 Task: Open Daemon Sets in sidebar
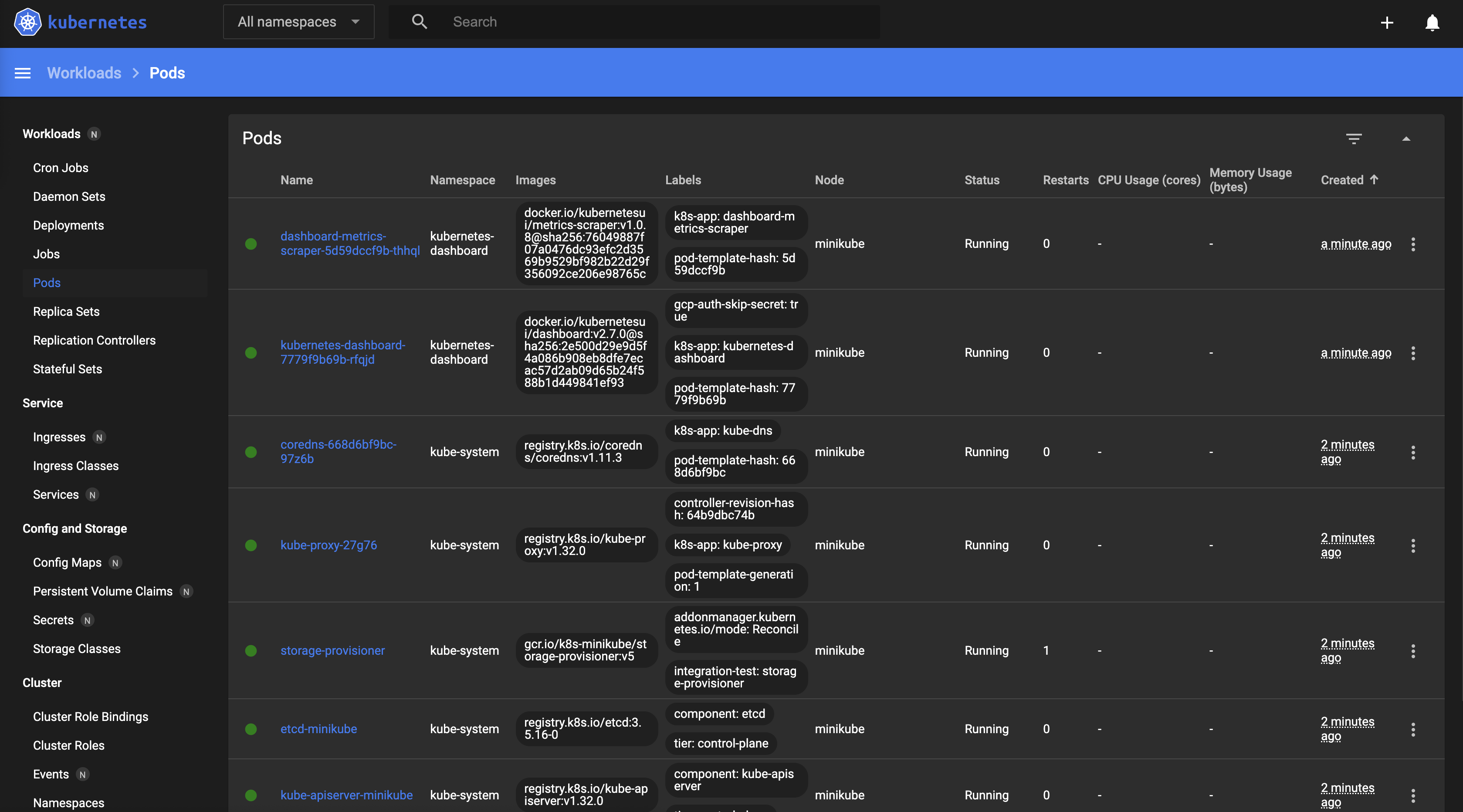[69, 196]
